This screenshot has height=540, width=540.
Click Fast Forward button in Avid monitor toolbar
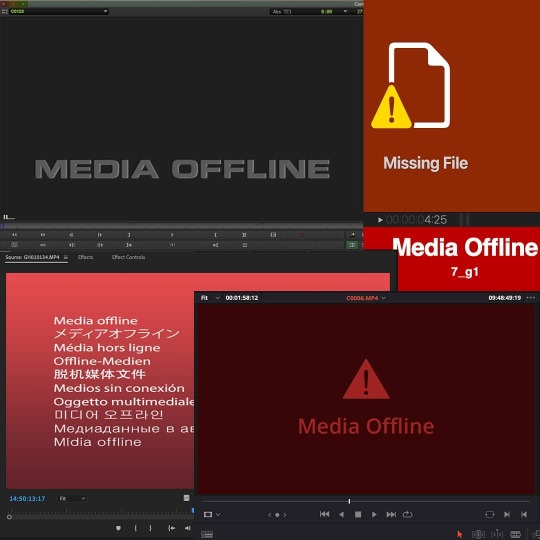43,235
